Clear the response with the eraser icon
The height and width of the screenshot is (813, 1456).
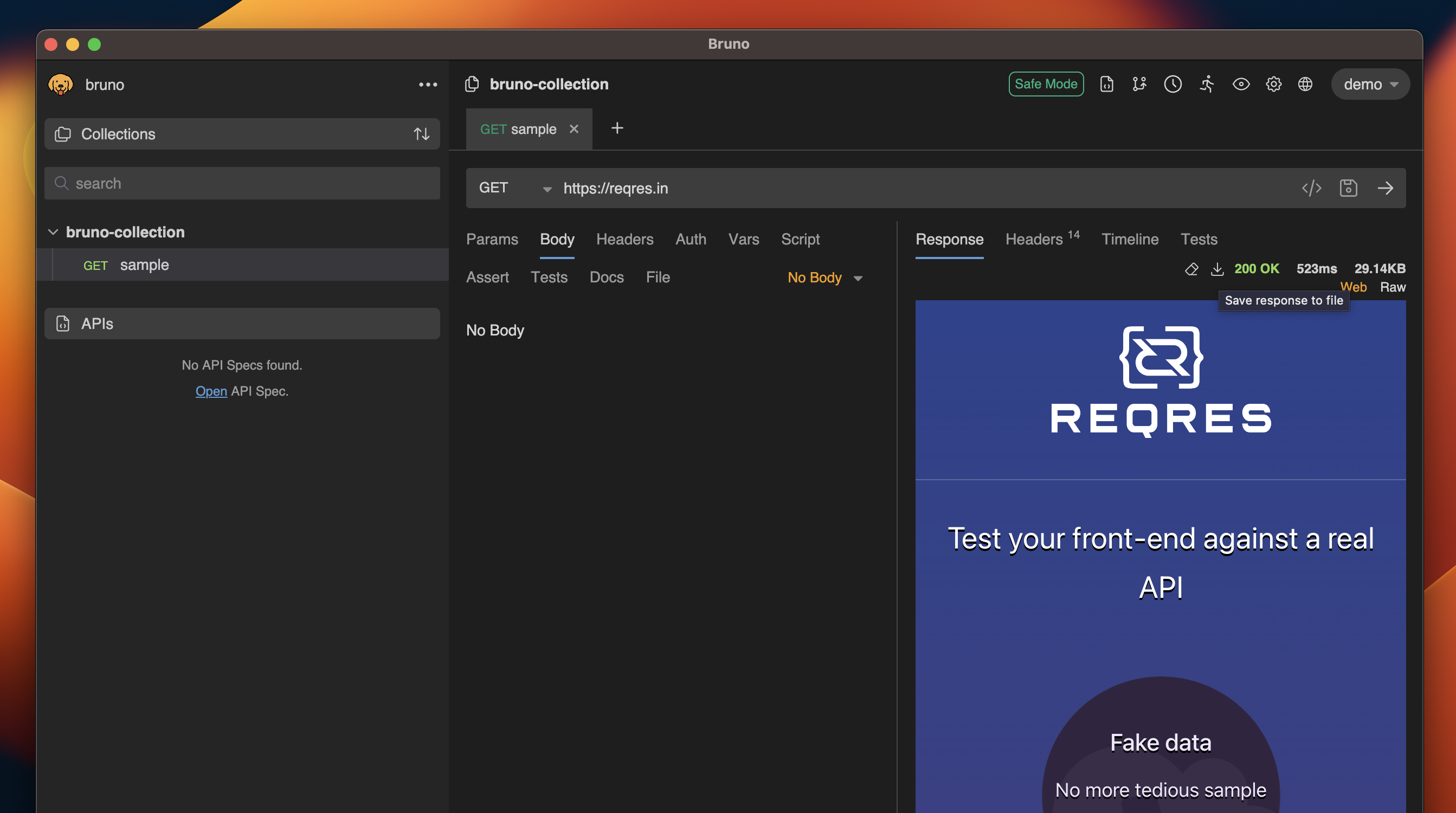(1191, 269)
